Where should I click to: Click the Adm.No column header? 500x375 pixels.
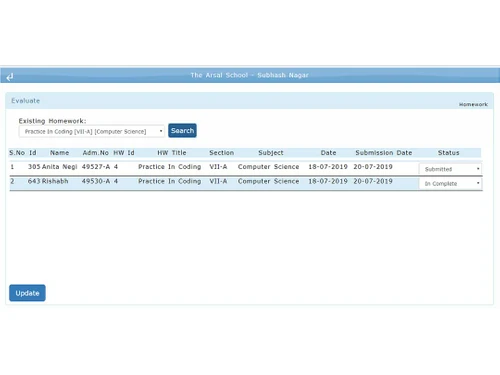pos(96,153)
